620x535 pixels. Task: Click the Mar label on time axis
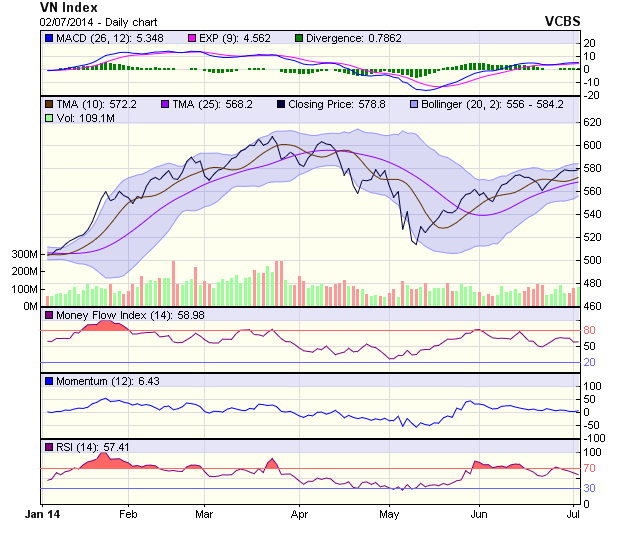[x=205, y=513]
